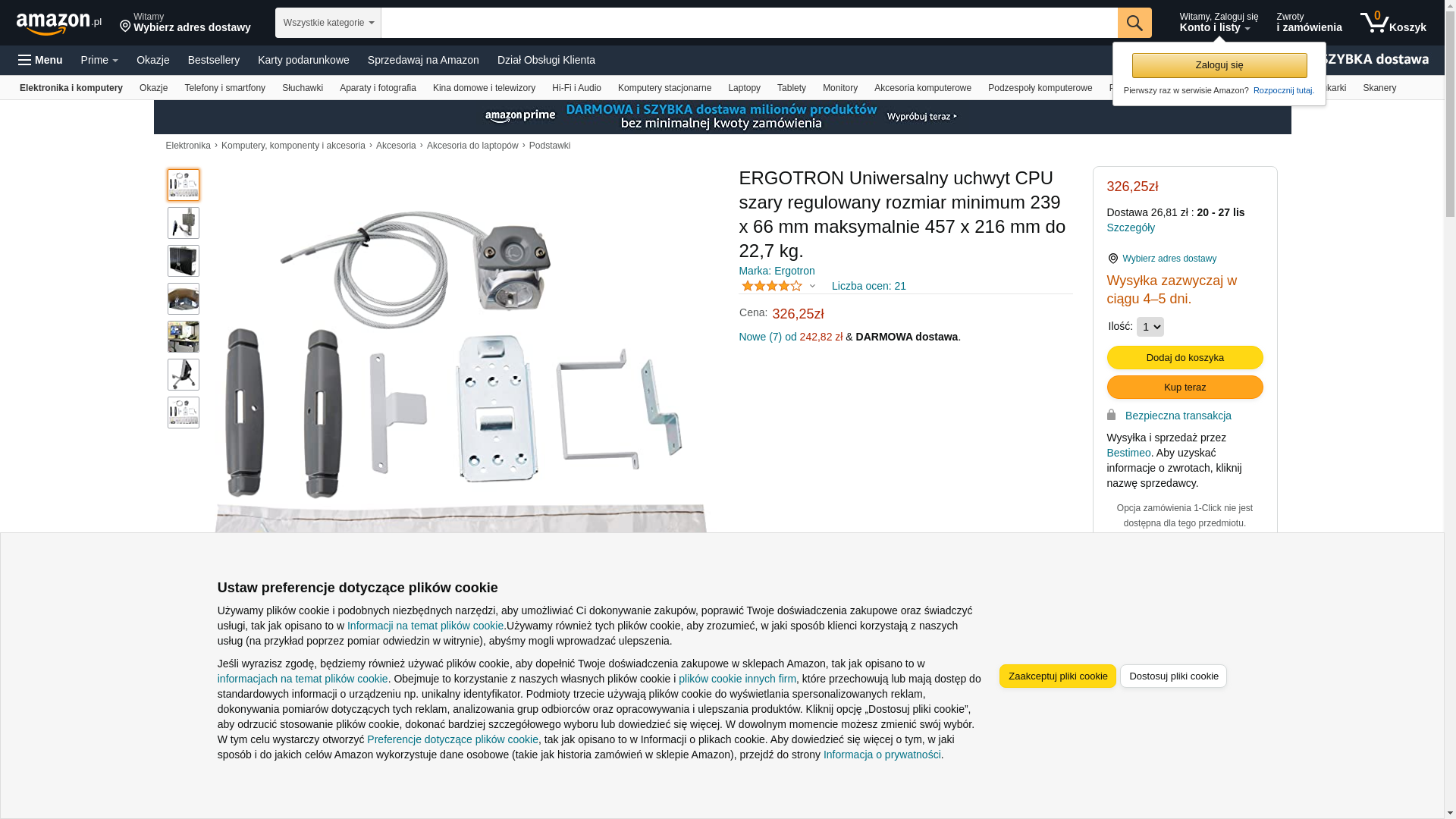This screenshot has width=1456, height=819.
Task: Click the star rating icon
Action: 771,286
